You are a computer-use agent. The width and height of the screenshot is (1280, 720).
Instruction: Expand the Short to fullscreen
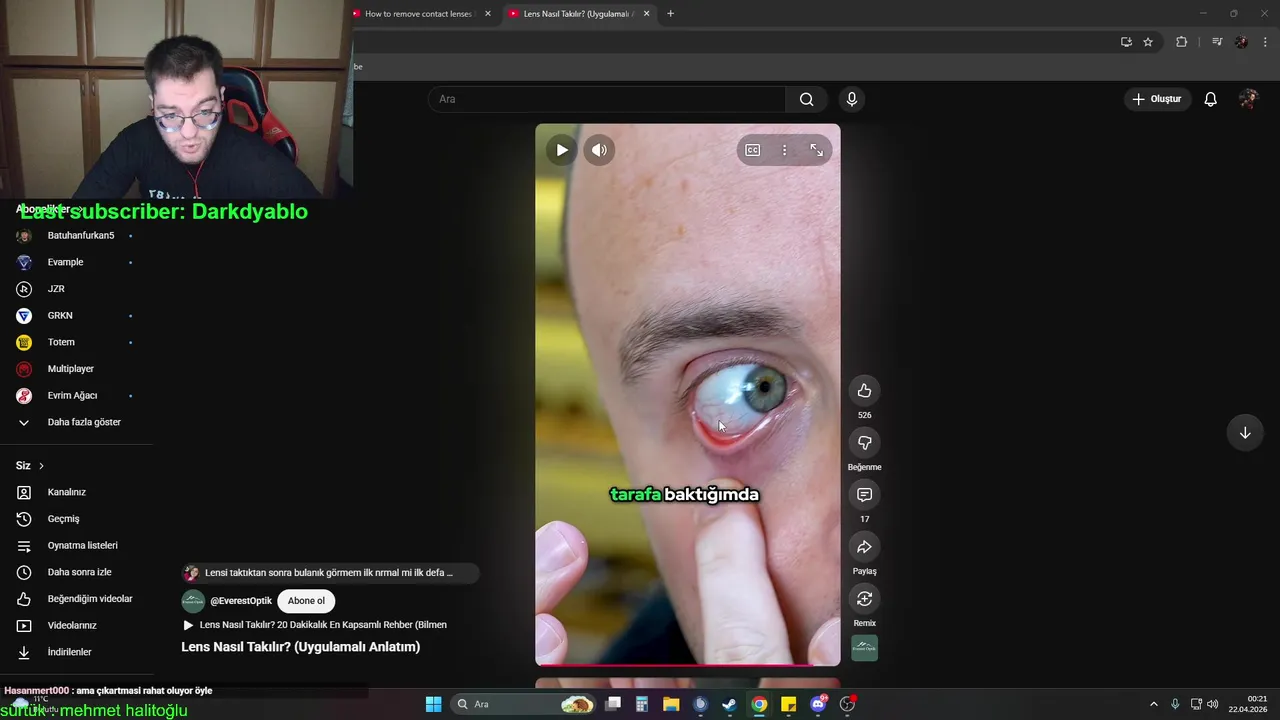point(817,150)
